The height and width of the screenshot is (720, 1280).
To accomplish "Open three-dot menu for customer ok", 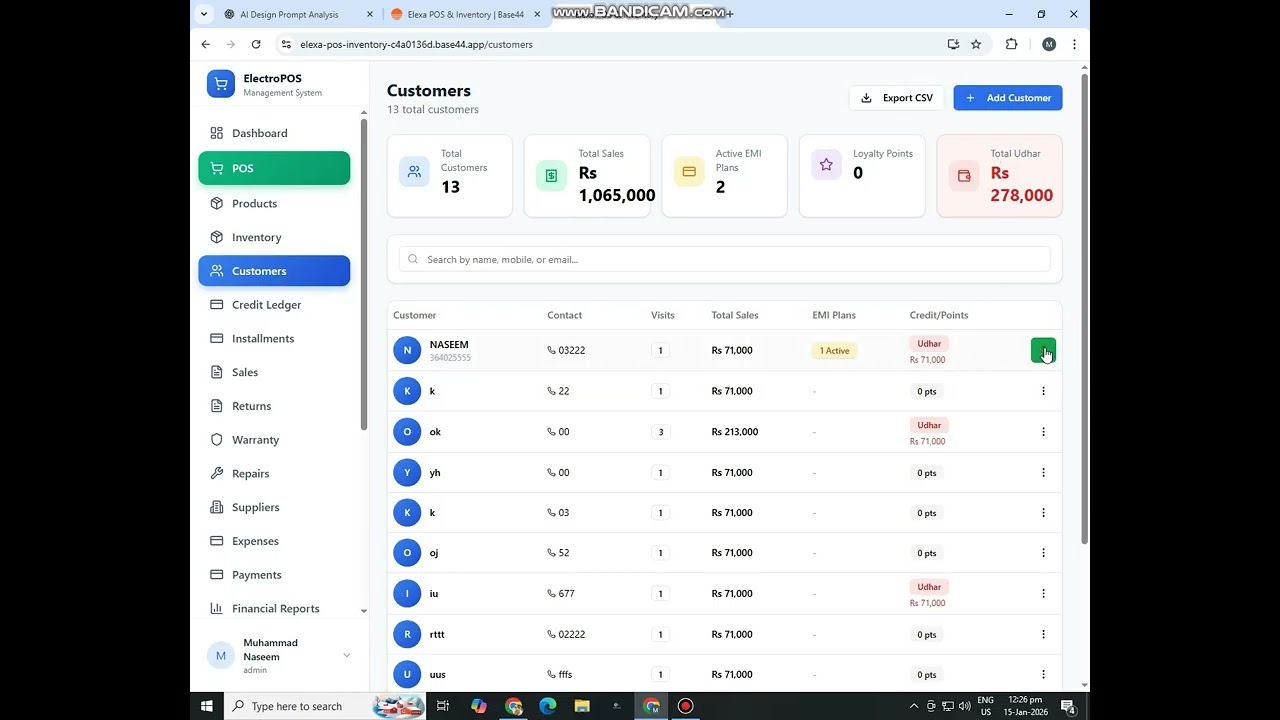I will coord(1043,432).
